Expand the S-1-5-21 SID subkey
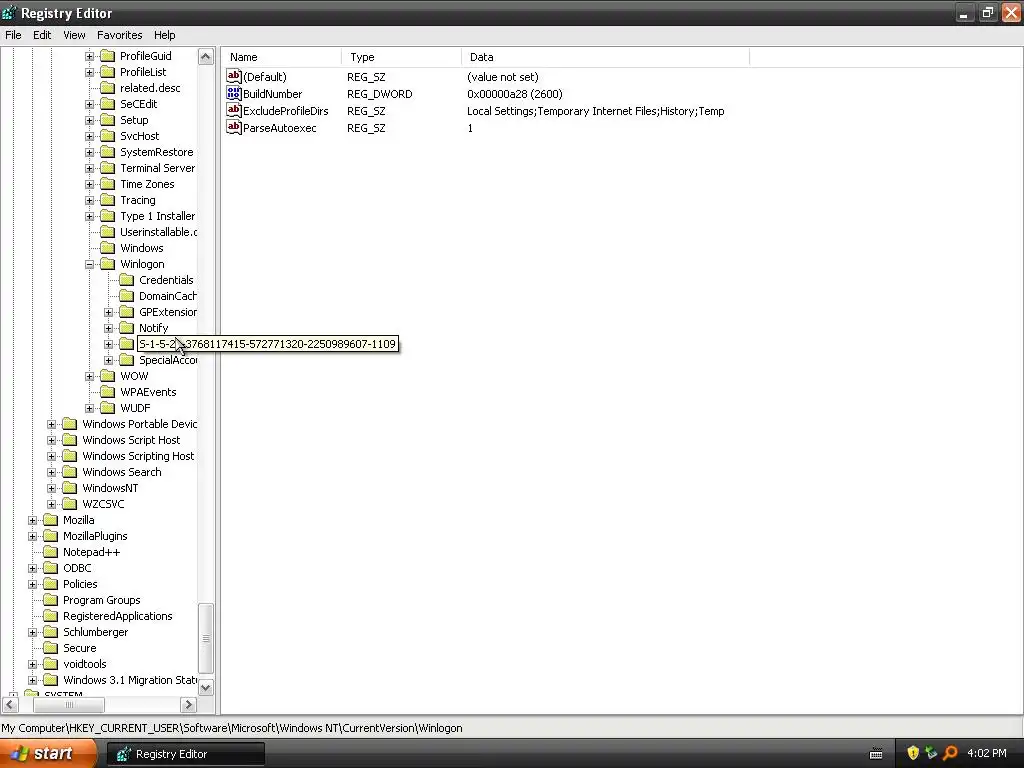1024x768 pixels. pos(108,344)
